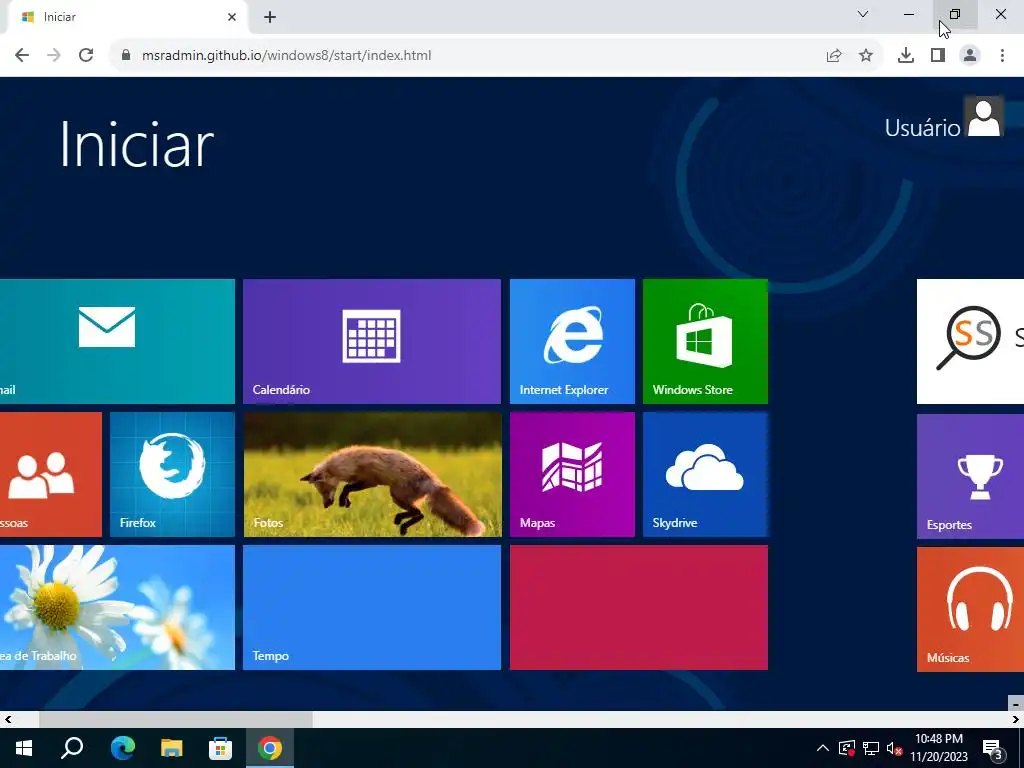Open a new tab with plus button
Screen dimensions: 1024x768
pyautogui.click(x=270, y=17)
